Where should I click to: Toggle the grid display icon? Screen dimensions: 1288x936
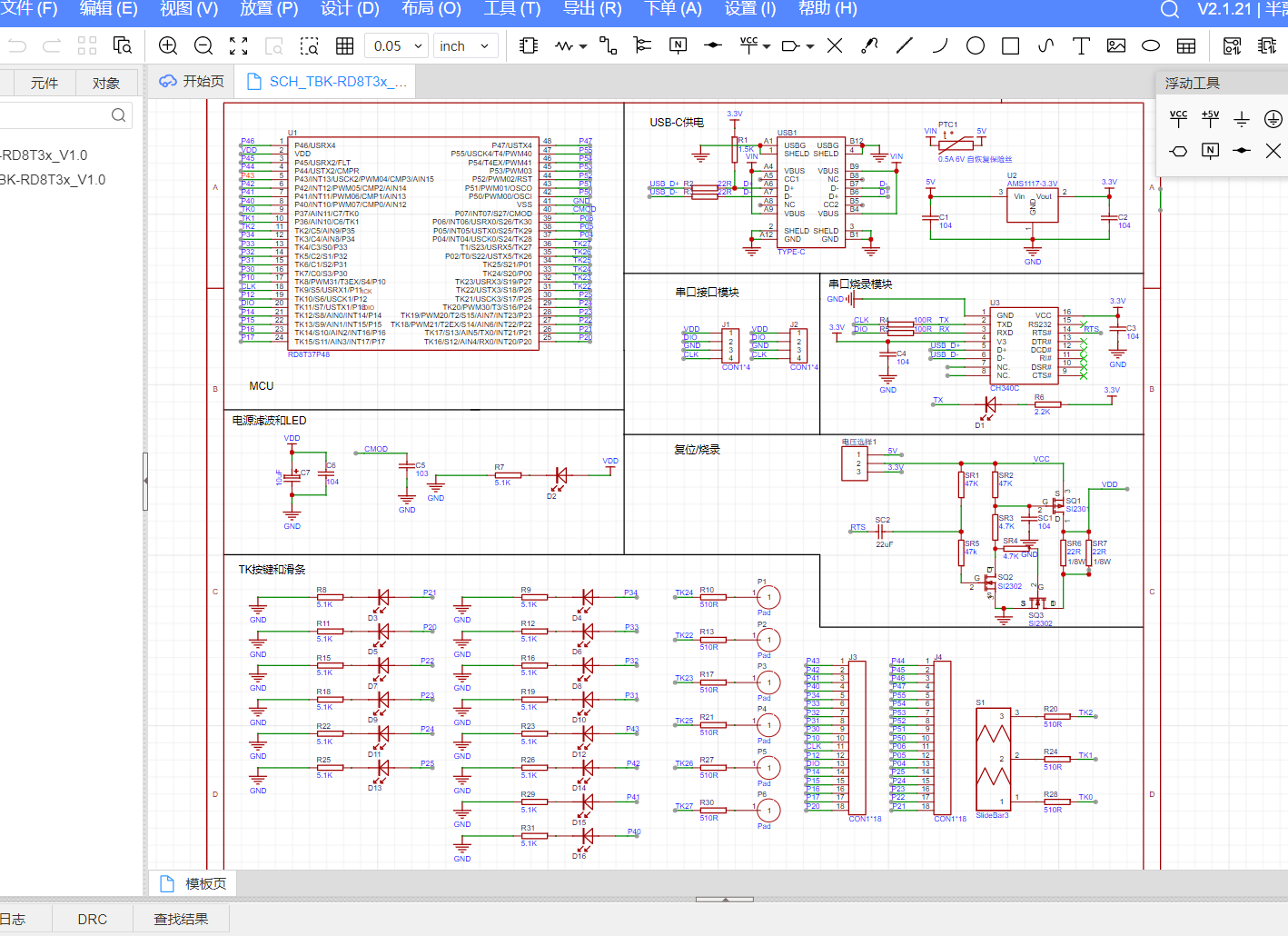click(x=345, y=45)
